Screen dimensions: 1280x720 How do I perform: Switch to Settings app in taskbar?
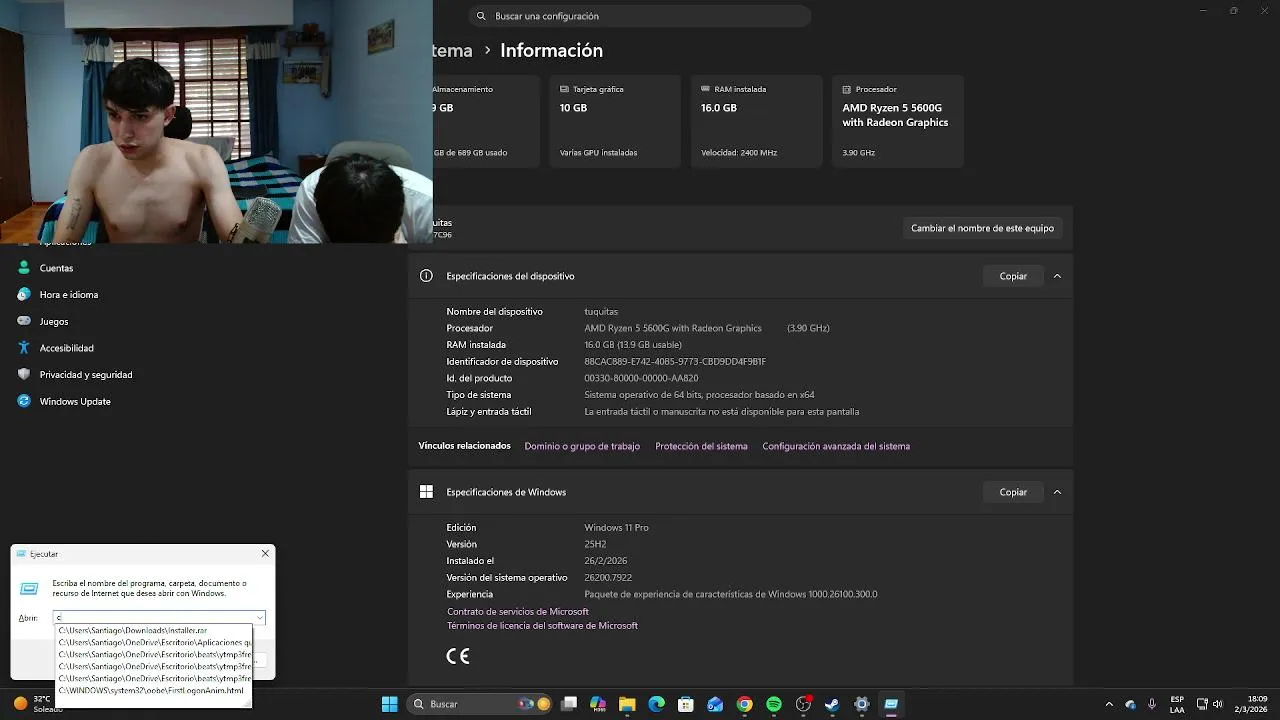[861, 704]
